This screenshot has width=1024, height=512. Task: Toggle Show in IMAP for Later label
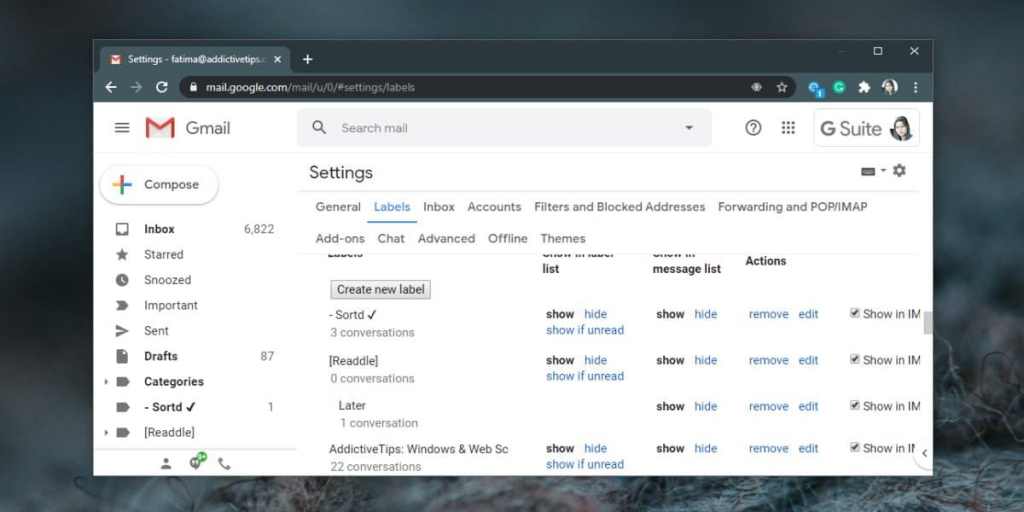854,406
